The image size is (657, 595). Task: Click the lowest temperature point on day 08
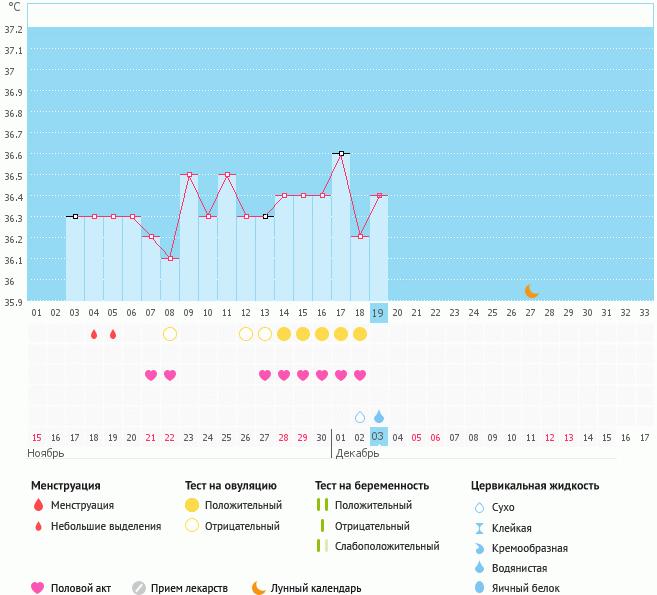170,259
